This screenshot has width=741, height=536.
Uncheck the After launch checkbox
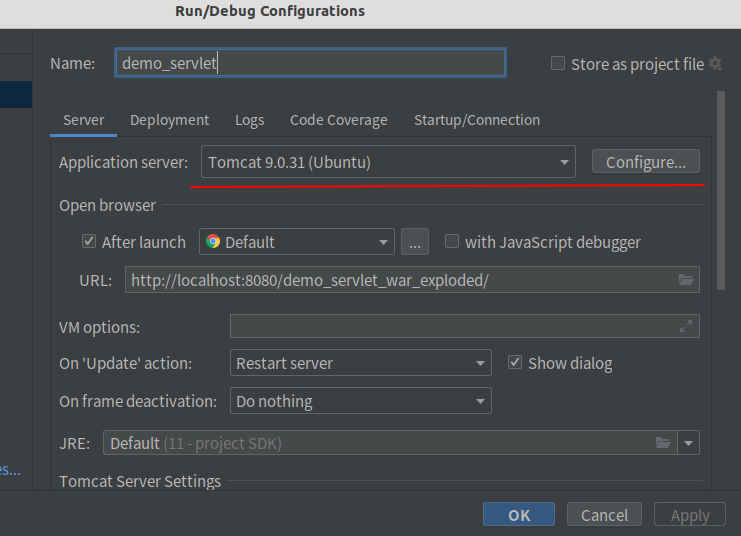(x=89, y=242)
